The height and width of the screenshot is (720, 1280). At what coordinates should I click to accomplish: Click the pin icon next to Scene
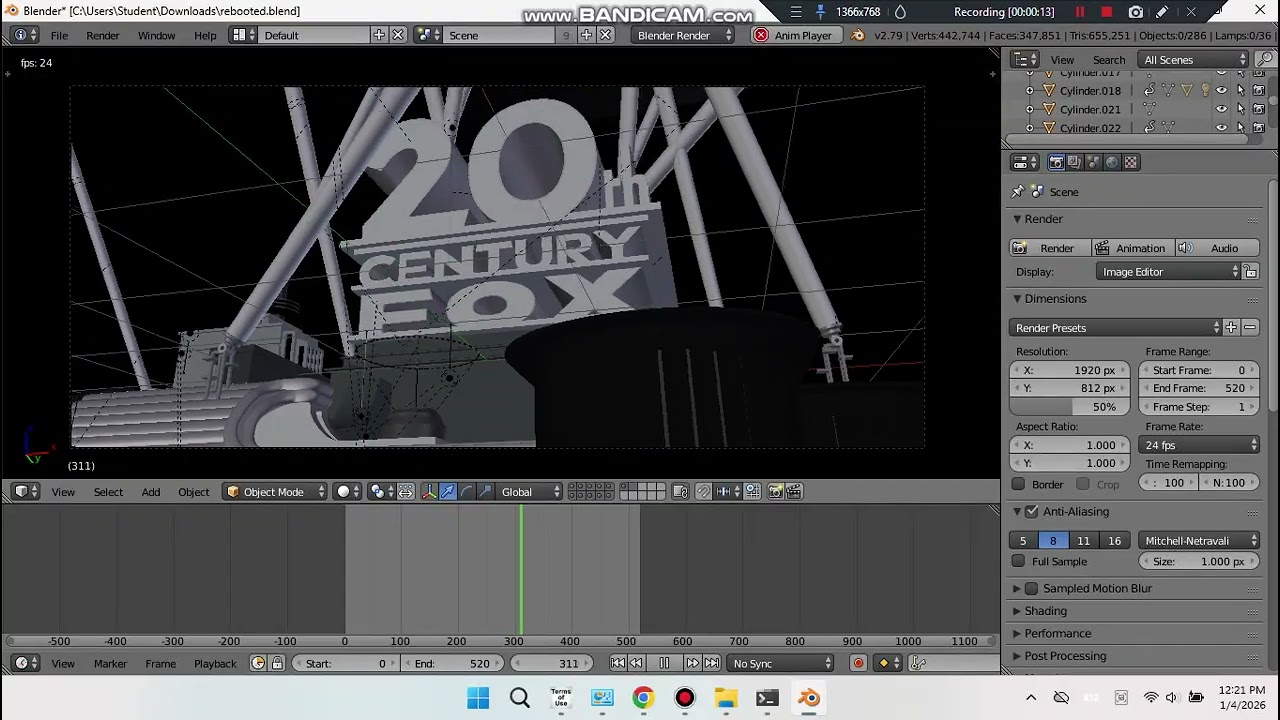point(1018,191)
